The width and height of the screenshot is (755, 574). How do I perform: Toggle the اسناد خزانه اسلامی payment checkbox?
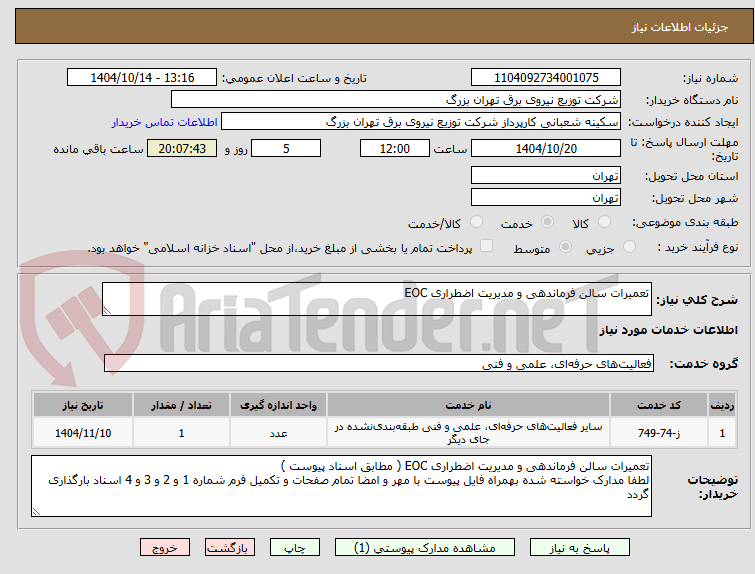[x=487, y=246]
